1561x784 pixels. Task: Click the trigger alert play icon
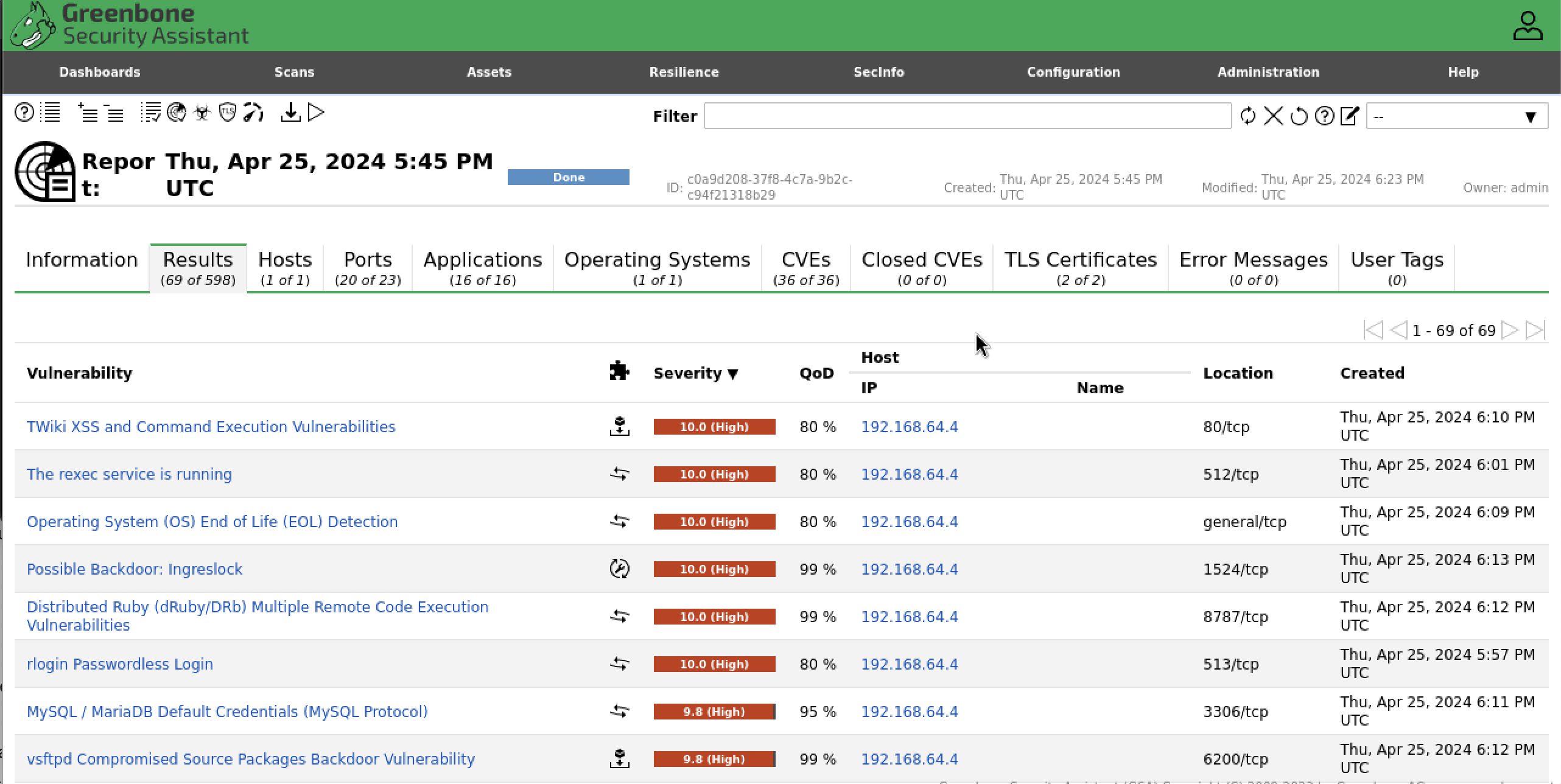(x=316, y=113)
